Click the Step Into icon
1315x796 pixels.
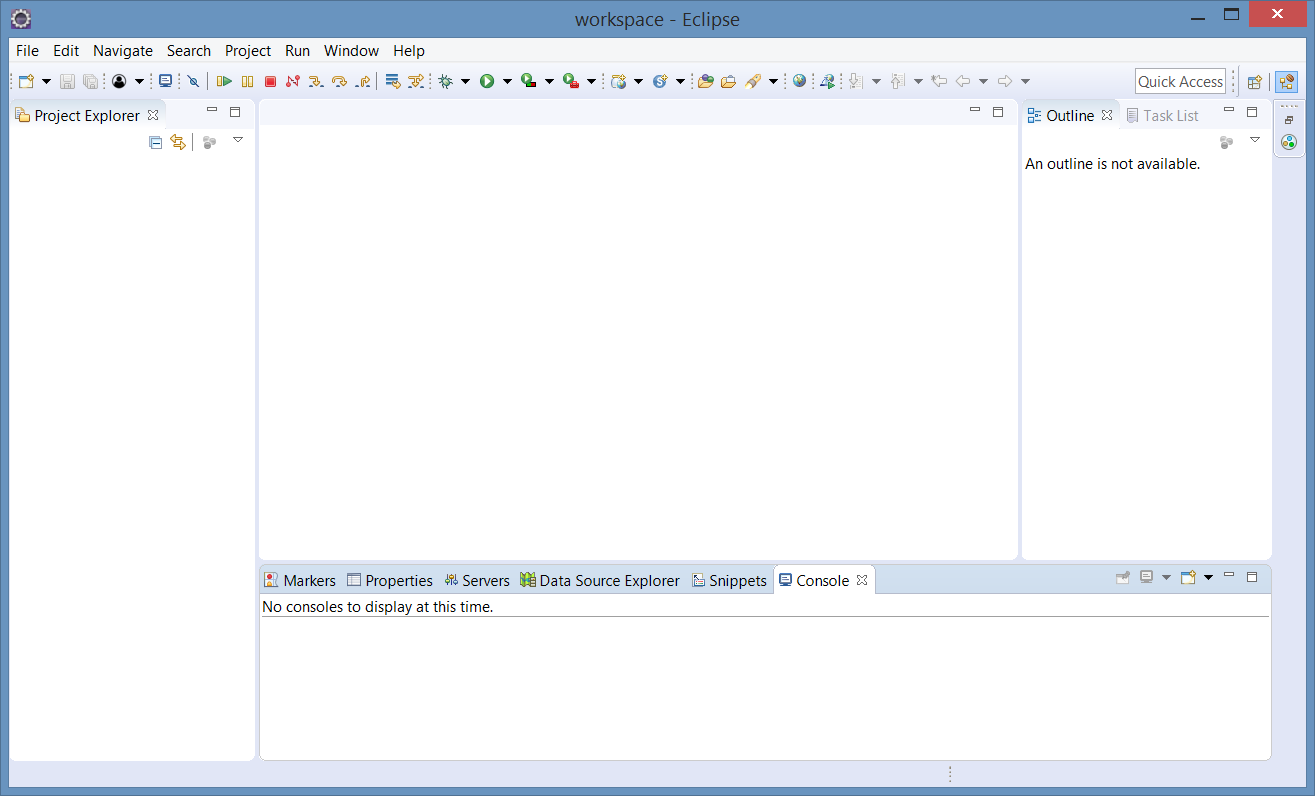tap(315, 81)
